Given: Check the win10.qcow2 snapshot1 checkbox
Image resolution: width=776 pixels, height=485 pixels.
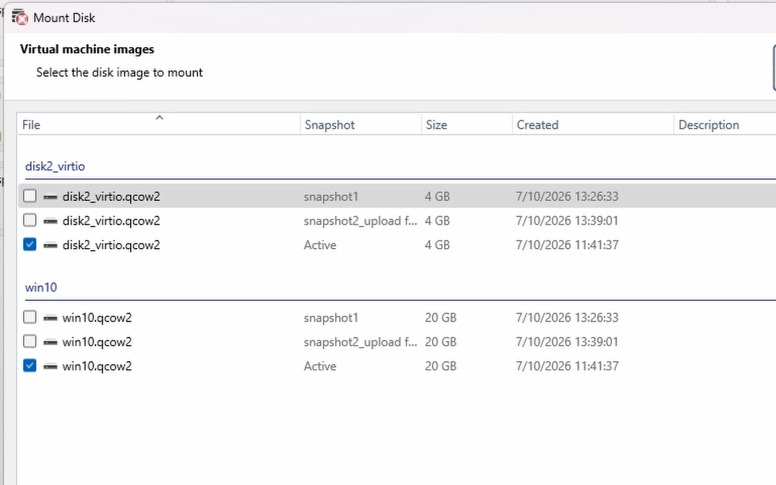Looking at the screenshot, I should [30, 317].
